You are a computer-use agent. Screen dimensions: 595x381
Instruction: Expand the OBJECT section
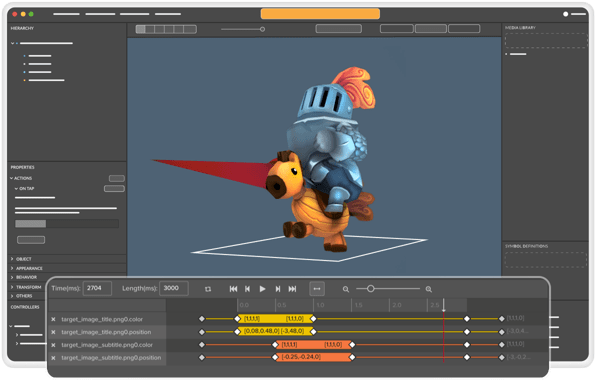click(x=12, y=259)
